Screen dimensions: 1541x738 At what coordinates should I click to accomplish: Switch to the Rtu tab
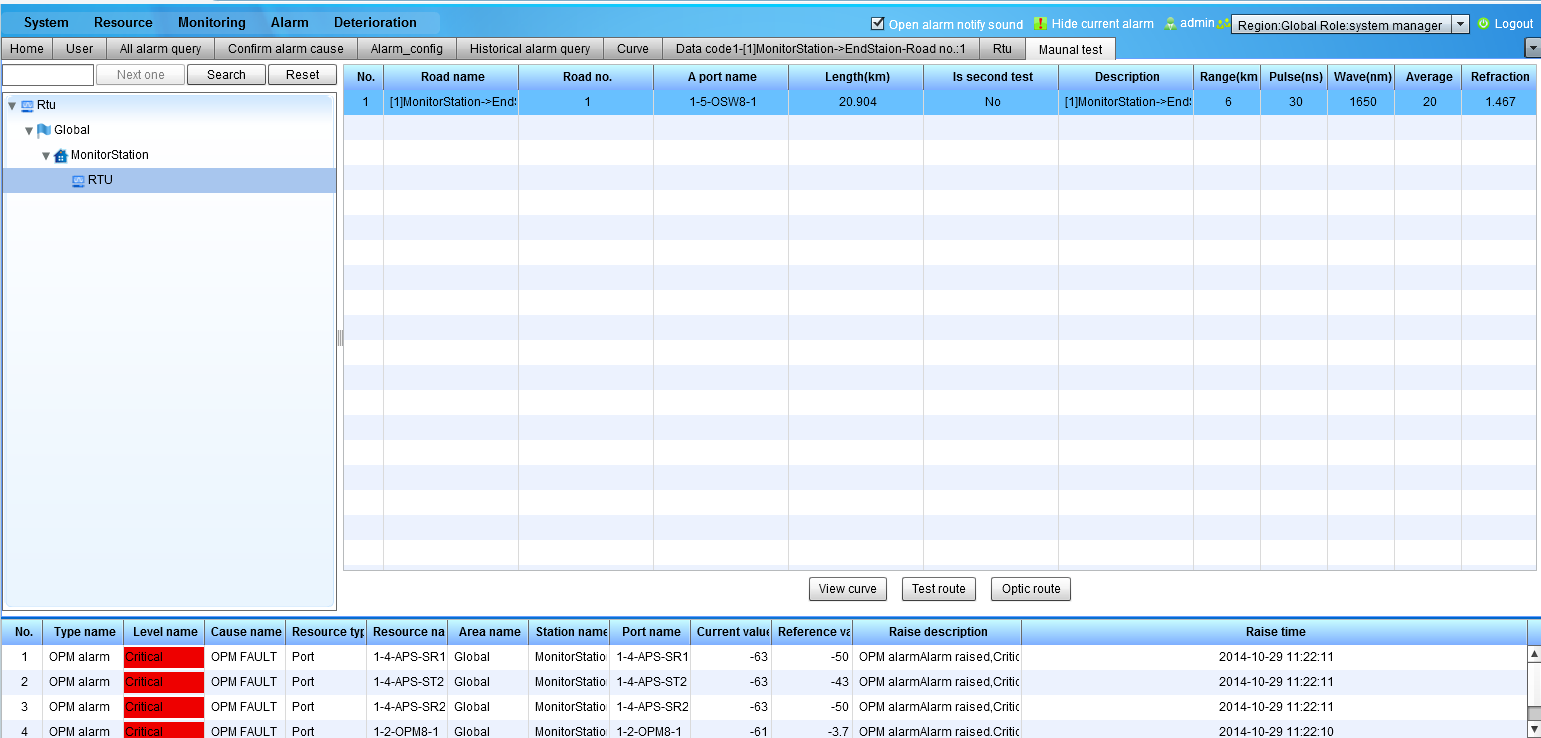click(1002, 48)
